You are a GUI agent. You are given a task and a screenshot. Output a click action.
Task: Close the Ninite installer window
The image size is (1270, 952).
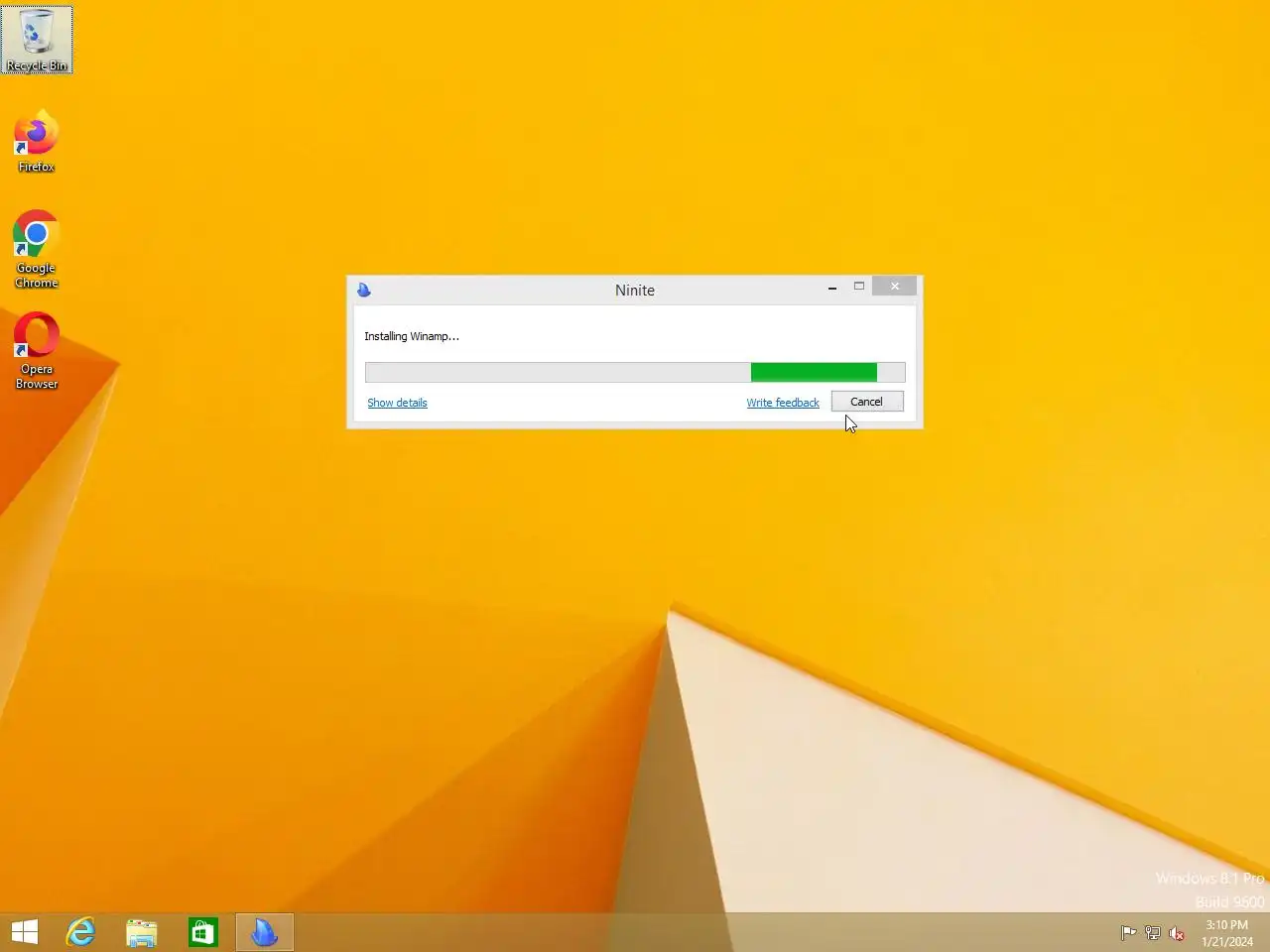coord(895,287)
